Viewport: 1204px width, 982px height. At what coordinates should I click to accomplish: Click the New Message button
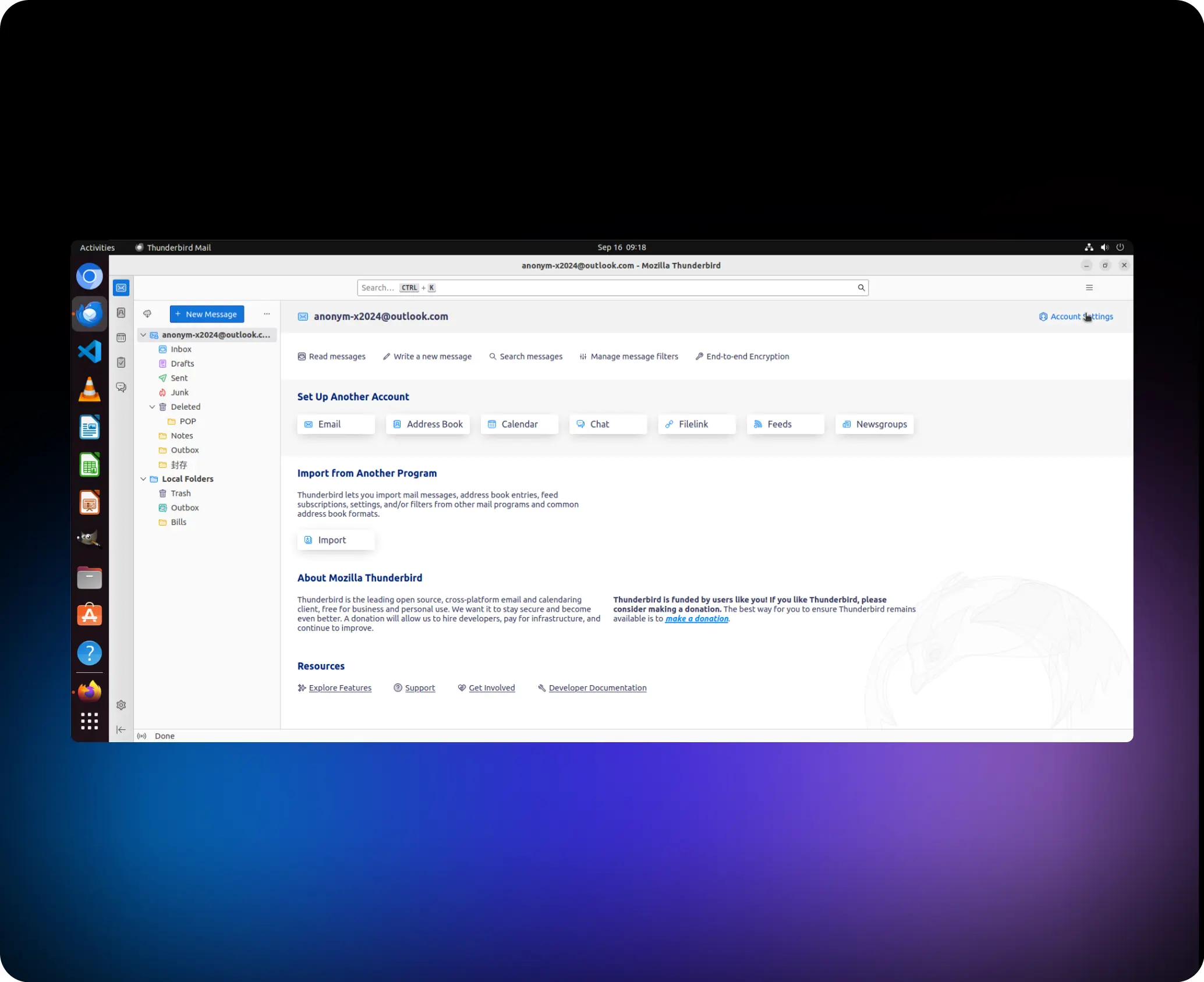tap(207, 314)
